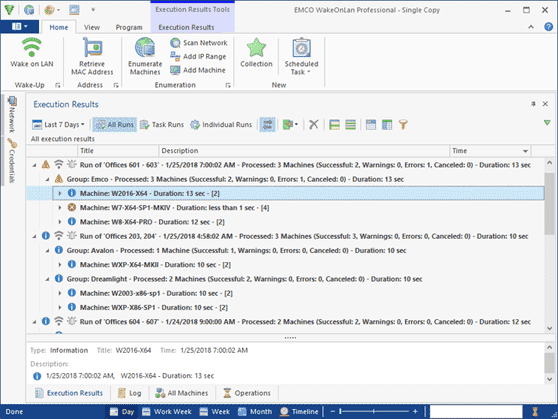Collapse the Run of 'Offices 601 - 603' node

[x=35, y=165]
